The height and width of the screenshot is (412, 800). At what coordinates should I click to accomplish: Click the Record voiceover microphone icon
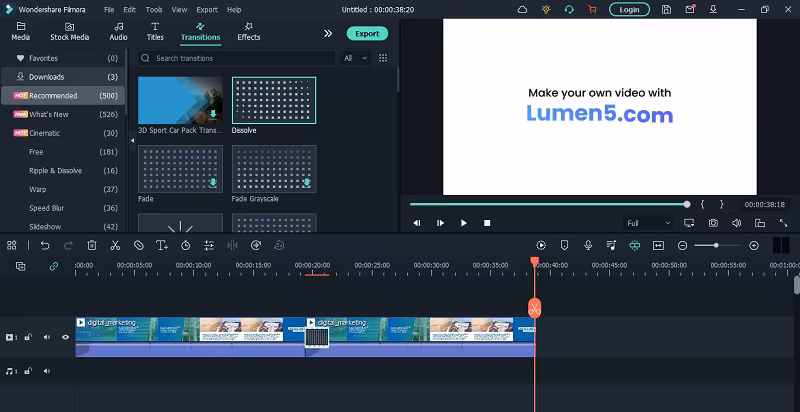(x=588, y=245)
